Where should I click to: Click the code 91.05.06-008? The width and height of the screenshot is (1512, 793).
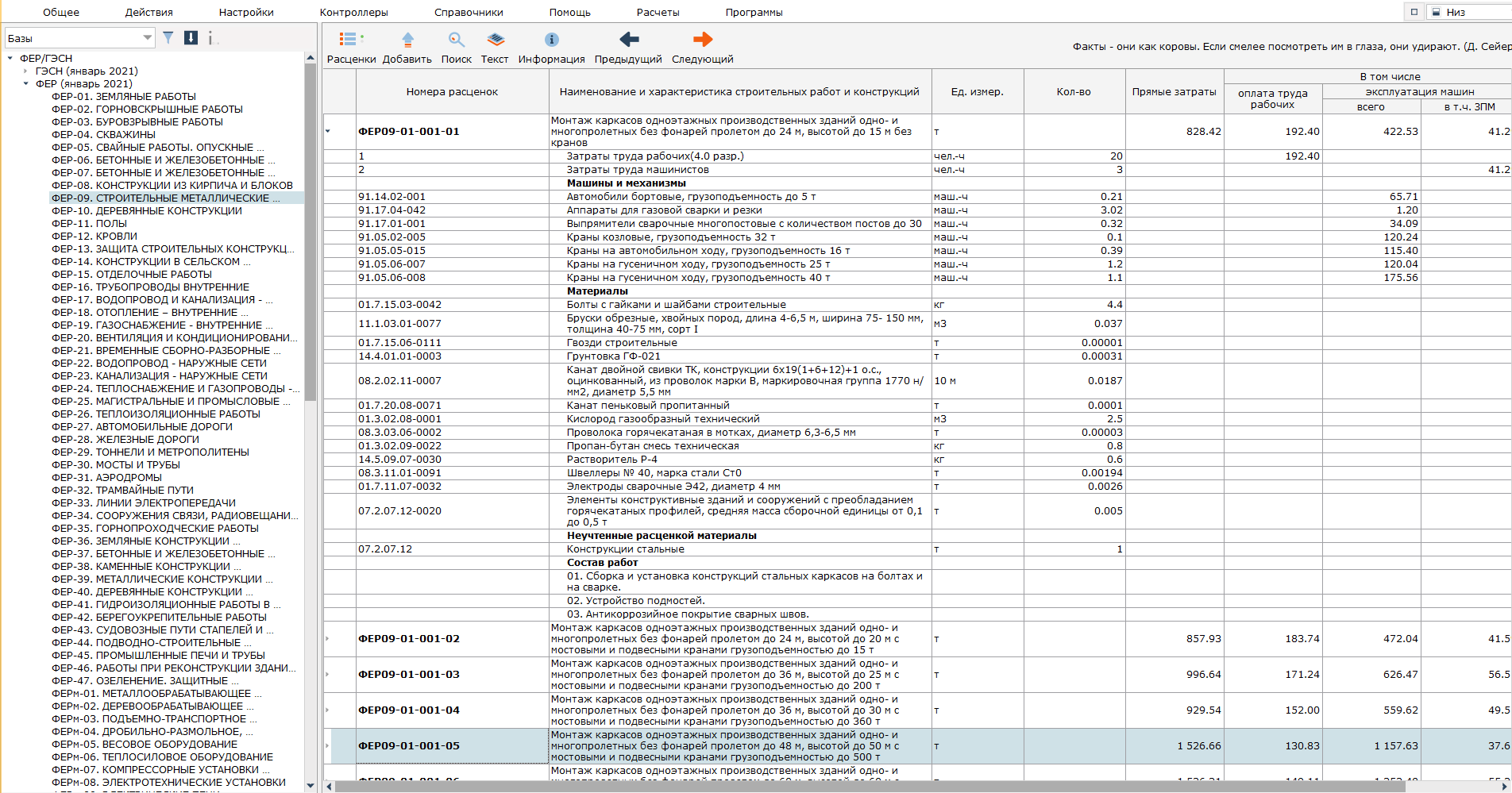[391, 277]
